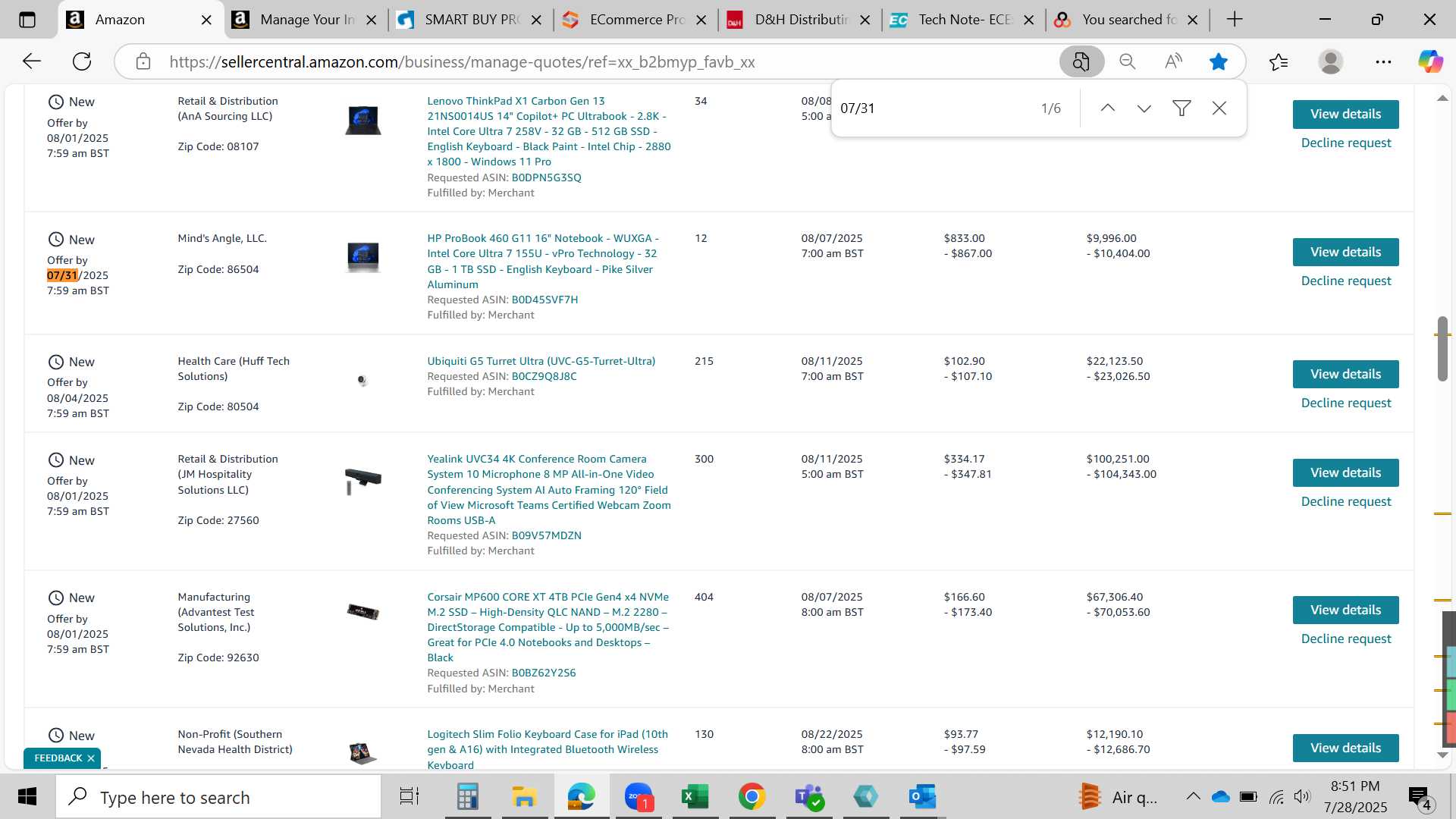Open the tab actions menu icon

tap(27, 20)
